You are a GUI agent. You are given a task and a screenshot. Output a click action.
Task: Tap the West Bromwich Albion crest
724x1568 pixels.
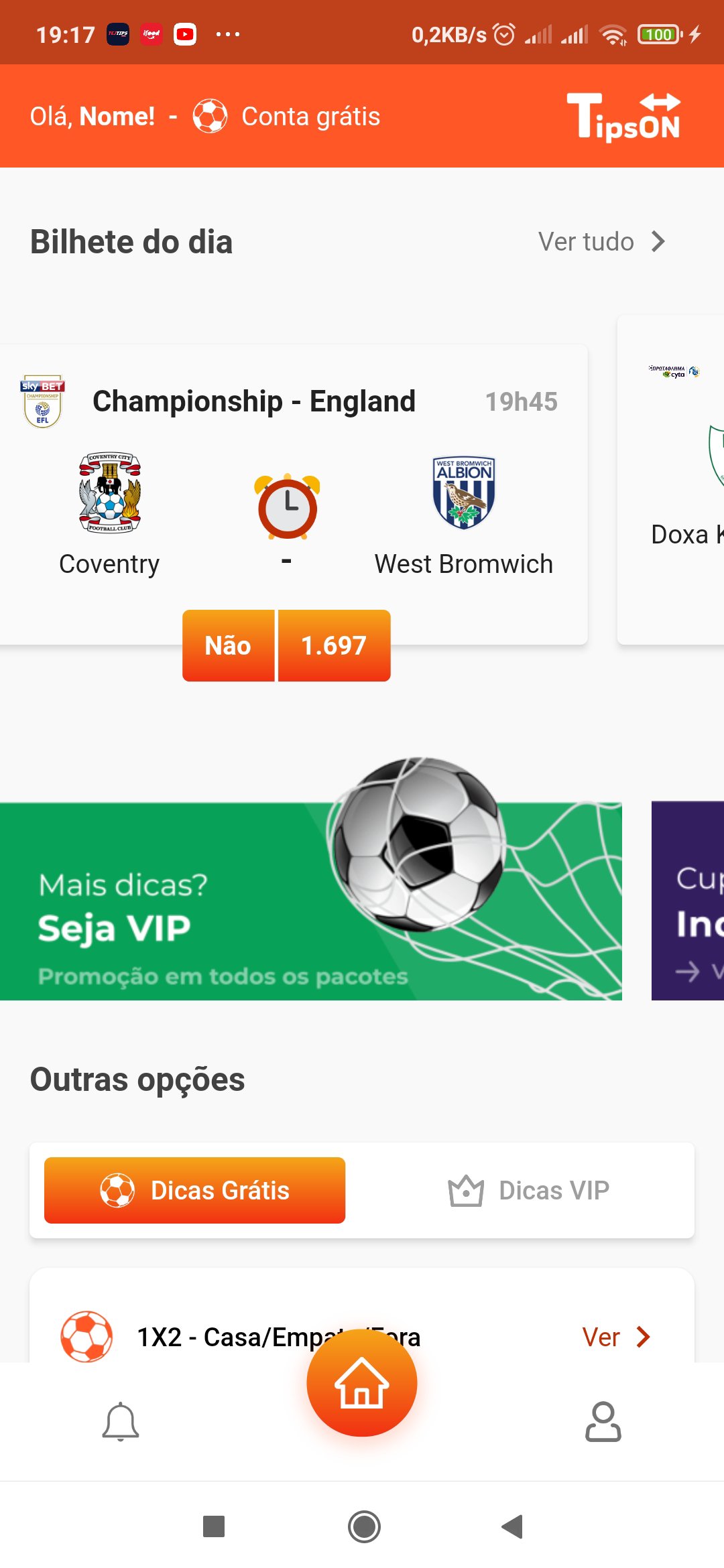464,493
